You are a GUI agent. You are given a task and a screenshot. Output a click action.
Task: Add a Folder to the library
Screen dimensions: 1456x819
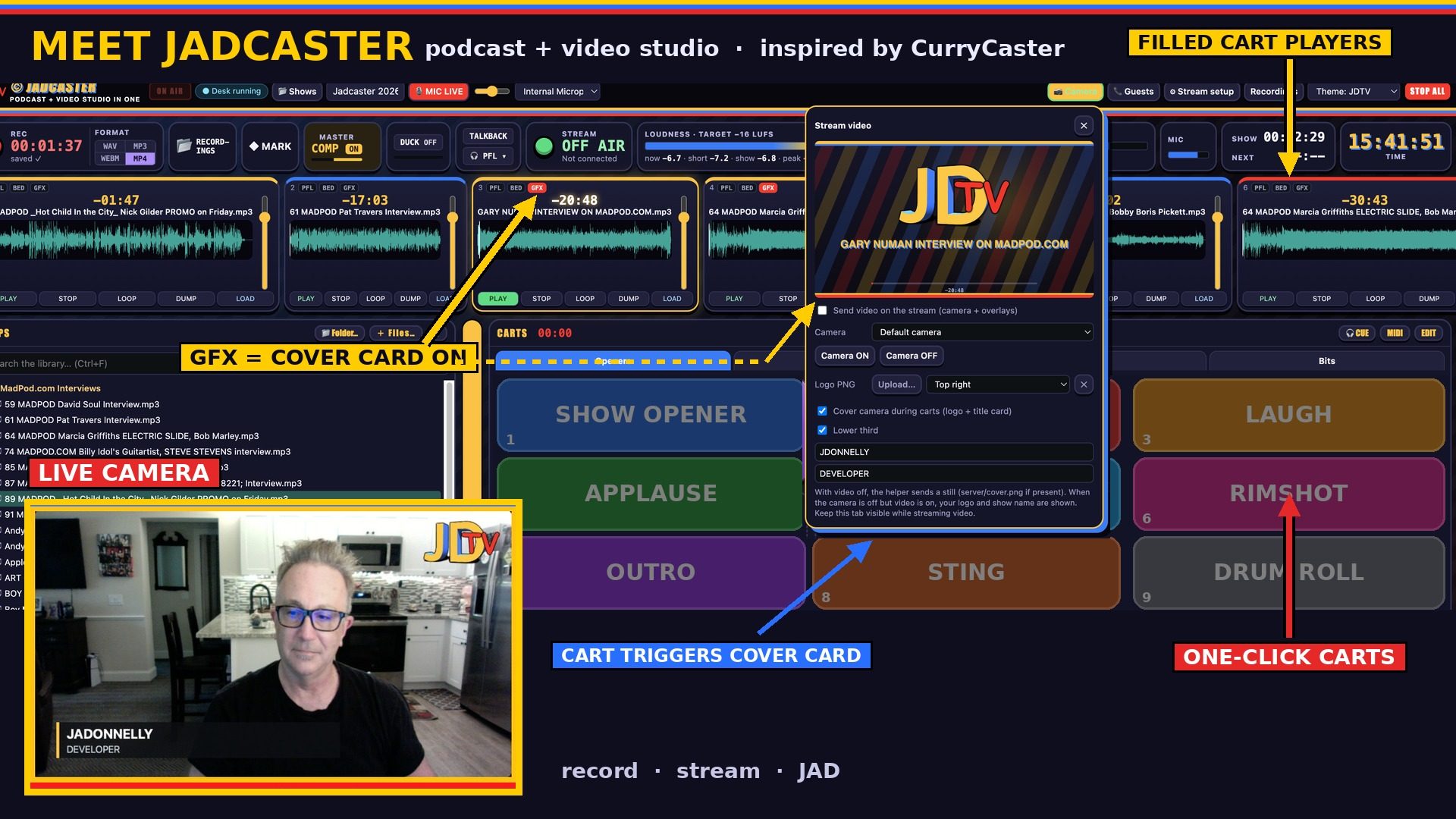tap(339, 333)
